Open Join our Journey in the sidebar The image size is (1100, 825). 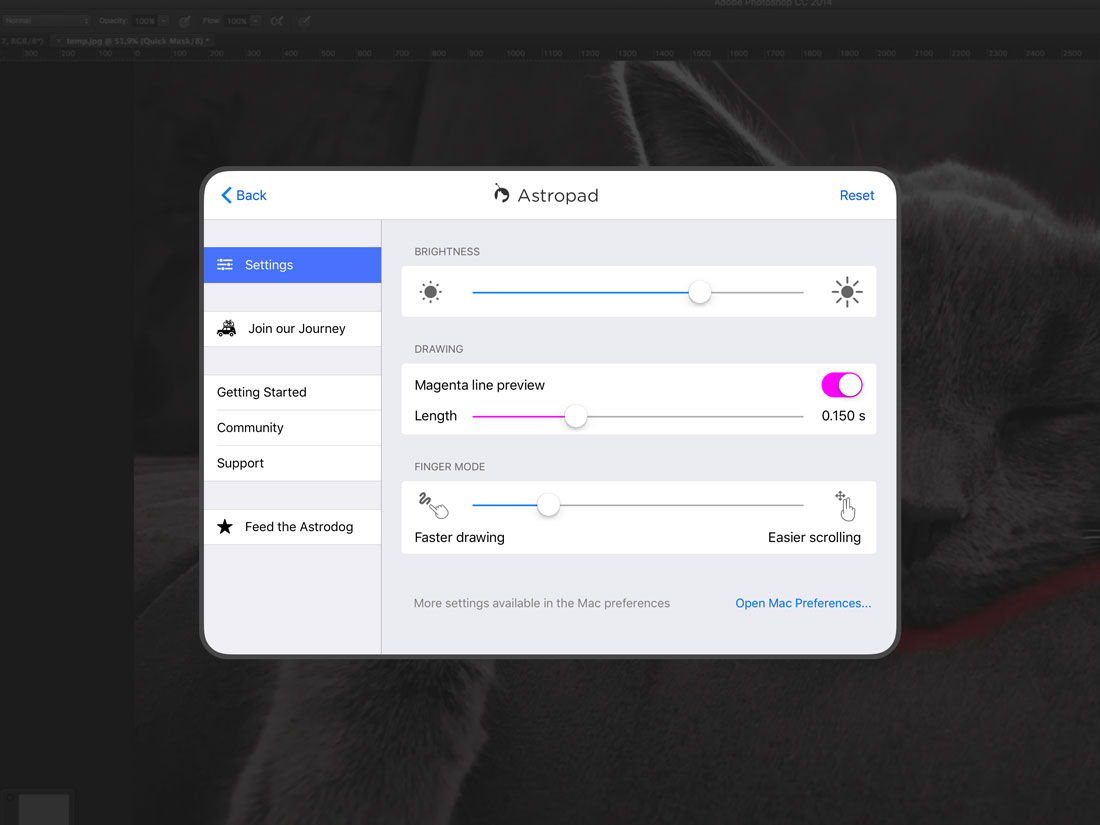[x=293, y=328]
